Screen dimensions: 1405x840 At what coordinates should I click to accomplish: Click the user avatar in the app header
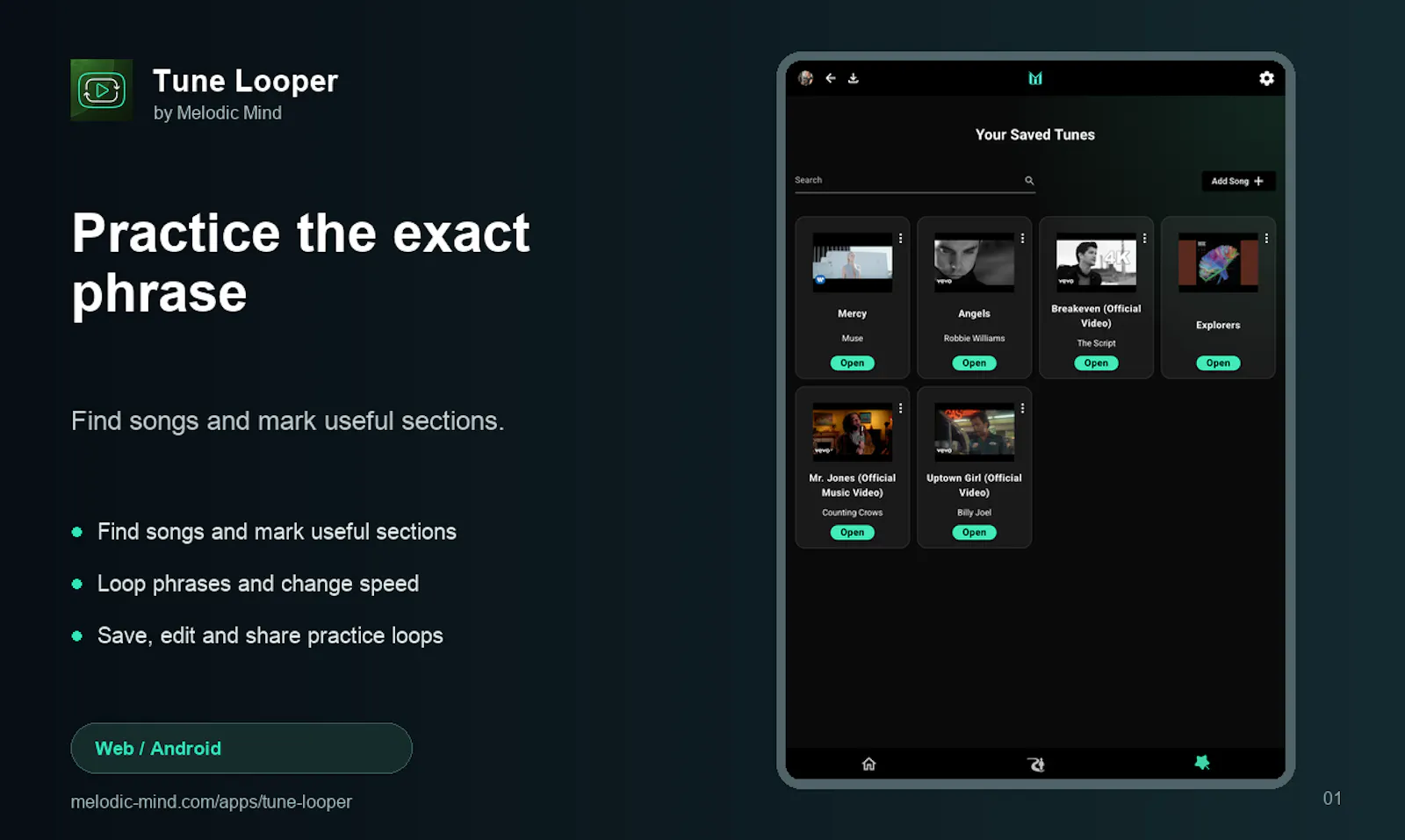(x=805, y=78)
